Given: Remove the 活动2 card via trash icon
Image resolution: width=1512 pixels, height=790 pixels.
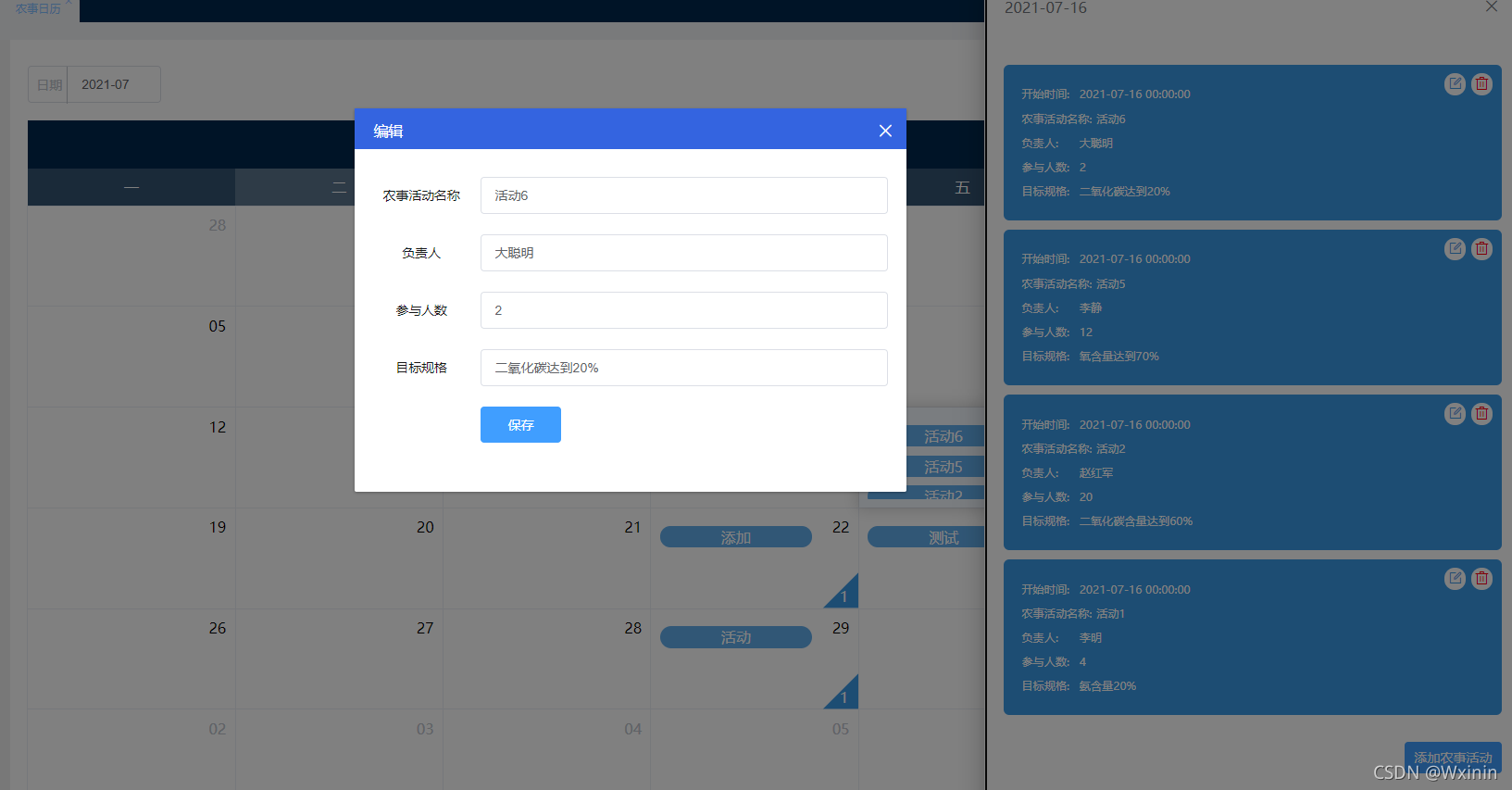Looking at the screenshot, I should pos(1481,414).
